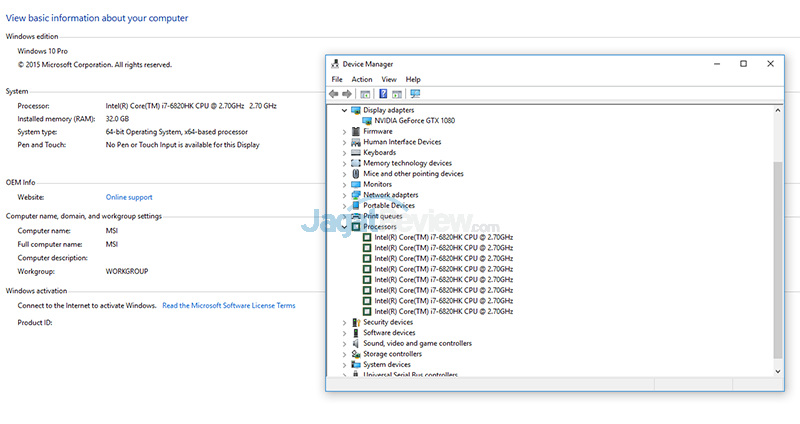Screen dimensions: 800x424
Task: Open the Online support link
Action: point(129,197)
